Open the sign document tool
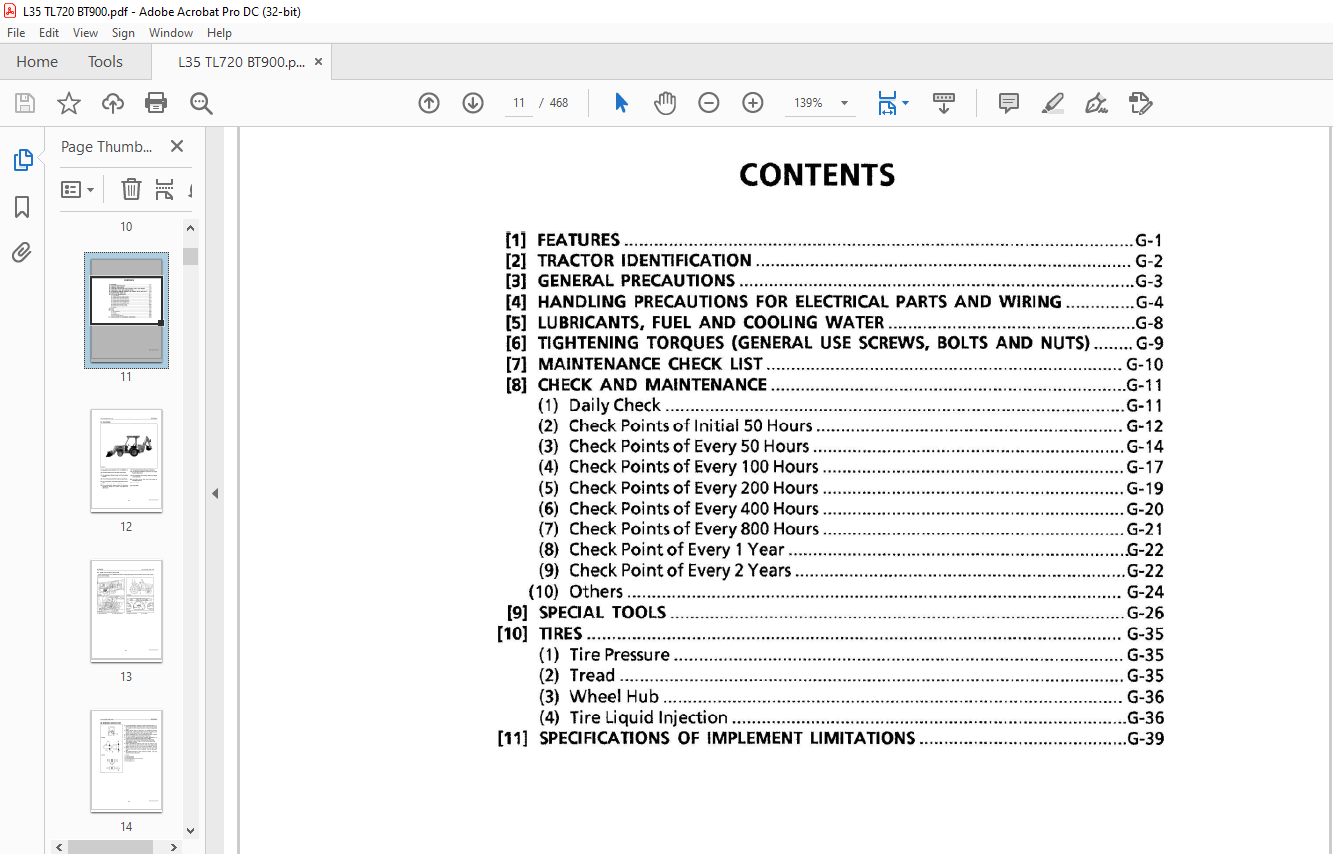Viewport: 1333px width, 854px height. pos(1096,103)
